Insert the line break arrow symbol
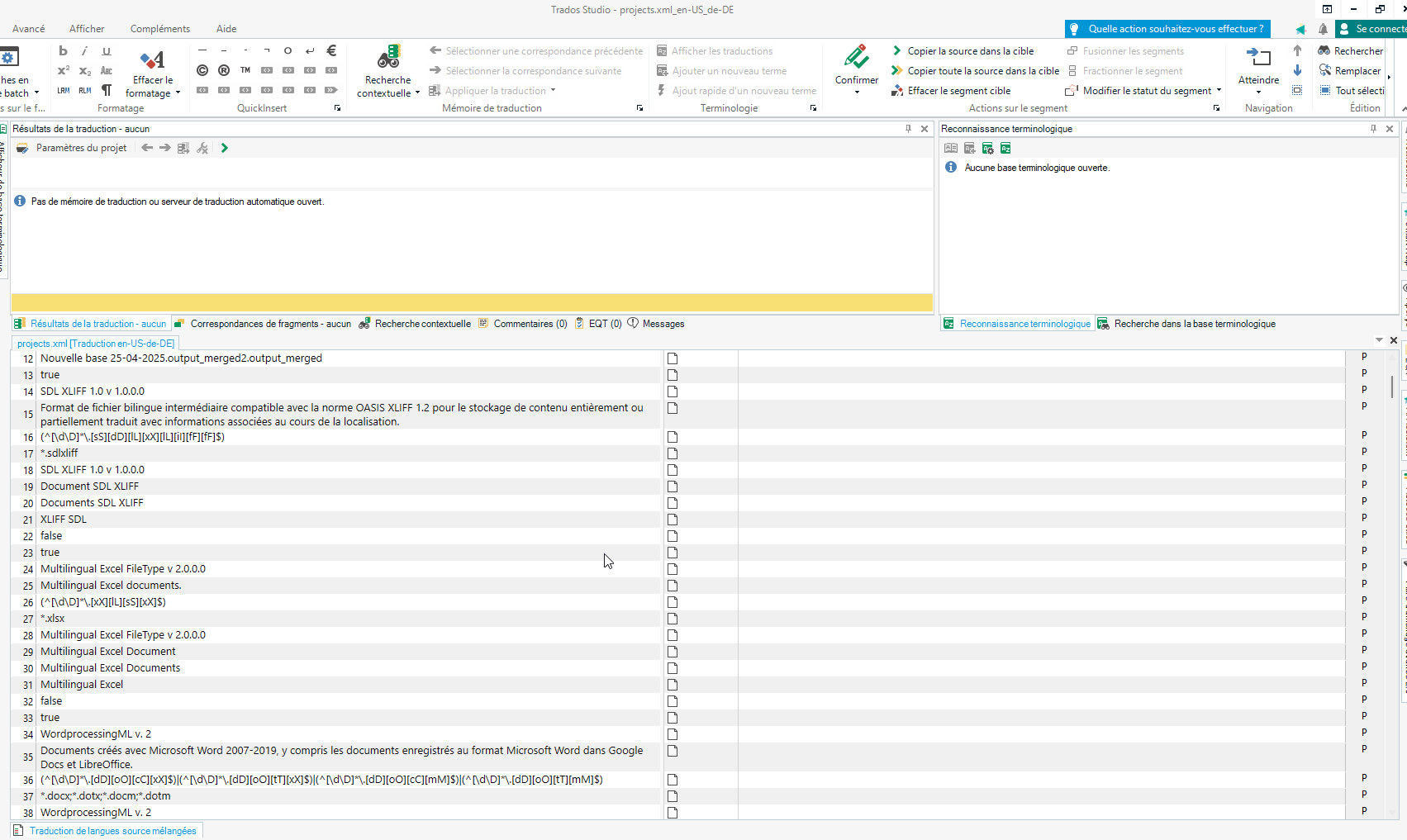The image size is (1407, 840). [310, 50]
